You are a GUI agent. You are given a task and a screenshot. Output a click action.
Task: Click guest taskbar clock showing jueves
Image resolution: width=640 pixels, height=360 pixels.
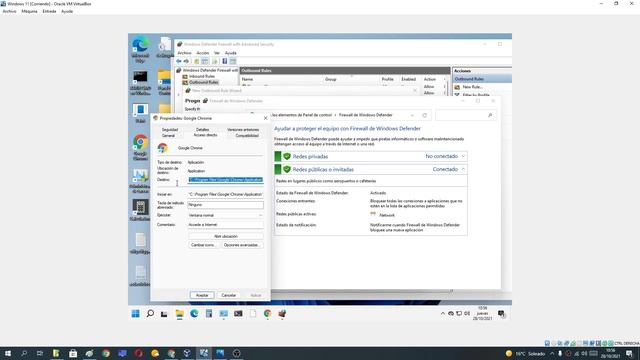pyautogui.click(x=482, y=313)
